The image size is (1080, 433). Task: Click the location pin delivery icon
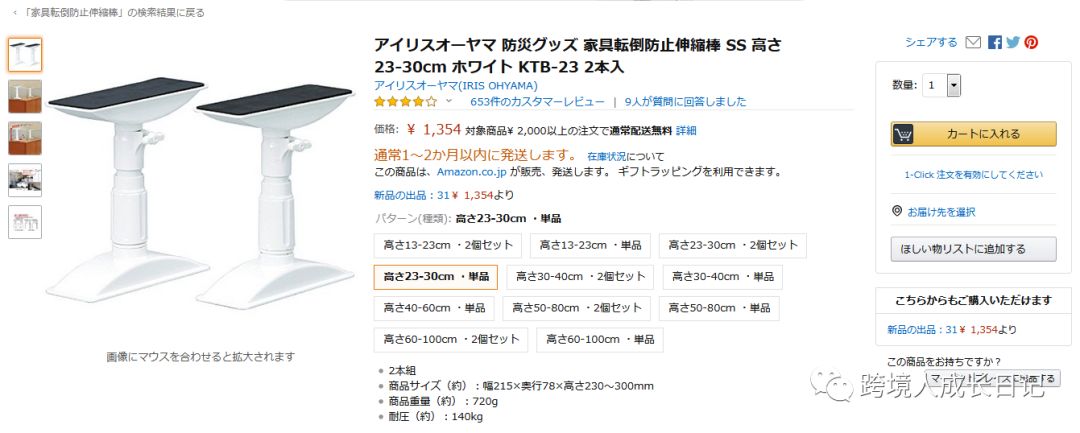[x=897, y=211]
